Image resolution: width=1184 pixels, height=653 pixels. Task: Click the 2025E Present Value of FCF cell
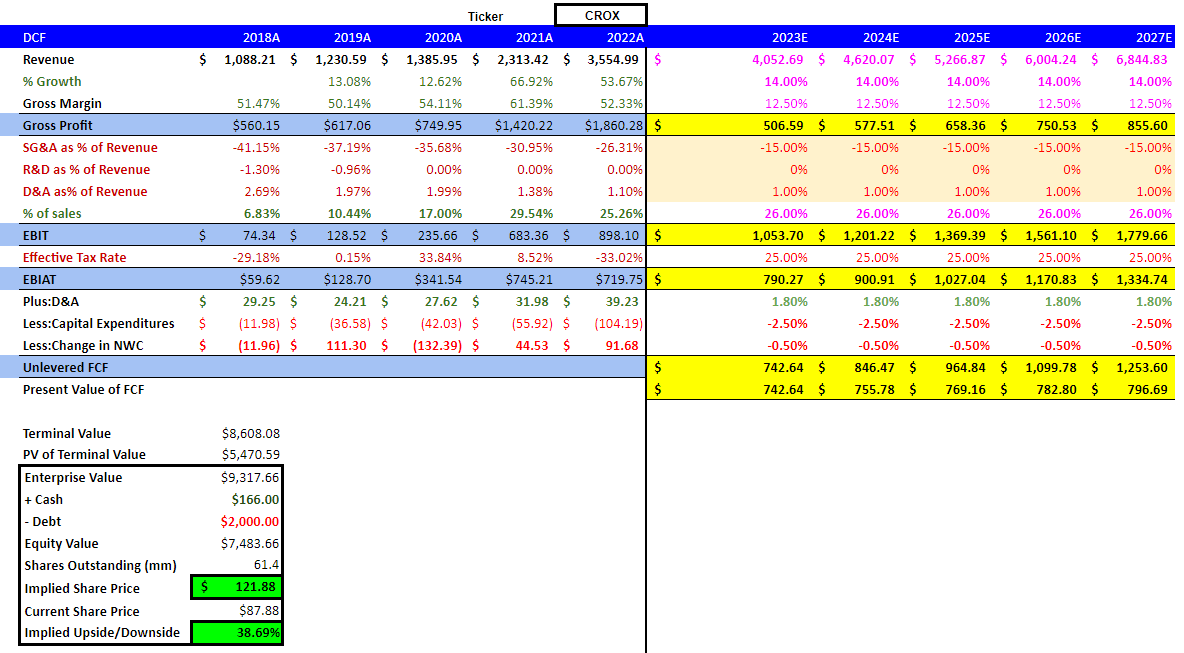[957, 389]
